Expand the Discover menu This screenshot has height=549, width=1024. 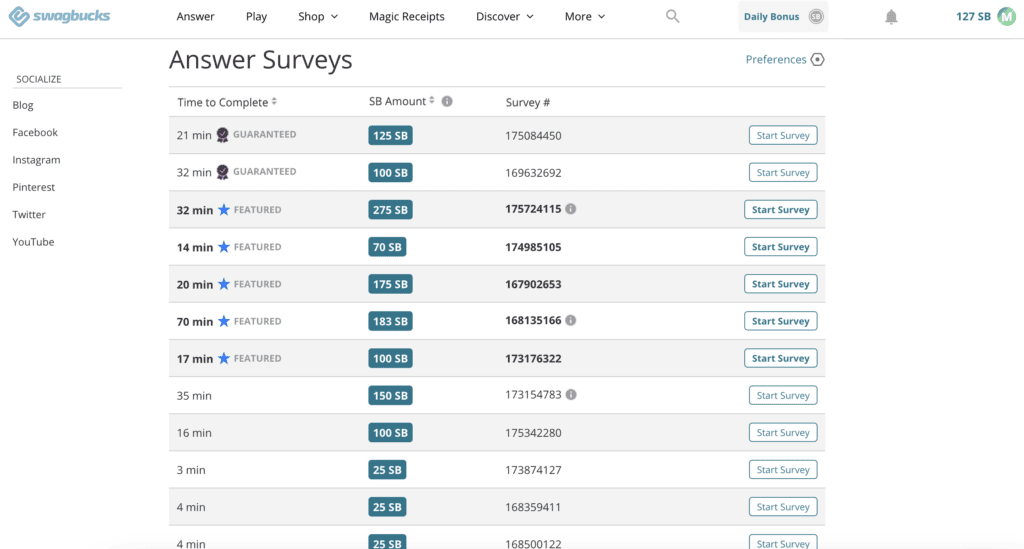[504, 17]
